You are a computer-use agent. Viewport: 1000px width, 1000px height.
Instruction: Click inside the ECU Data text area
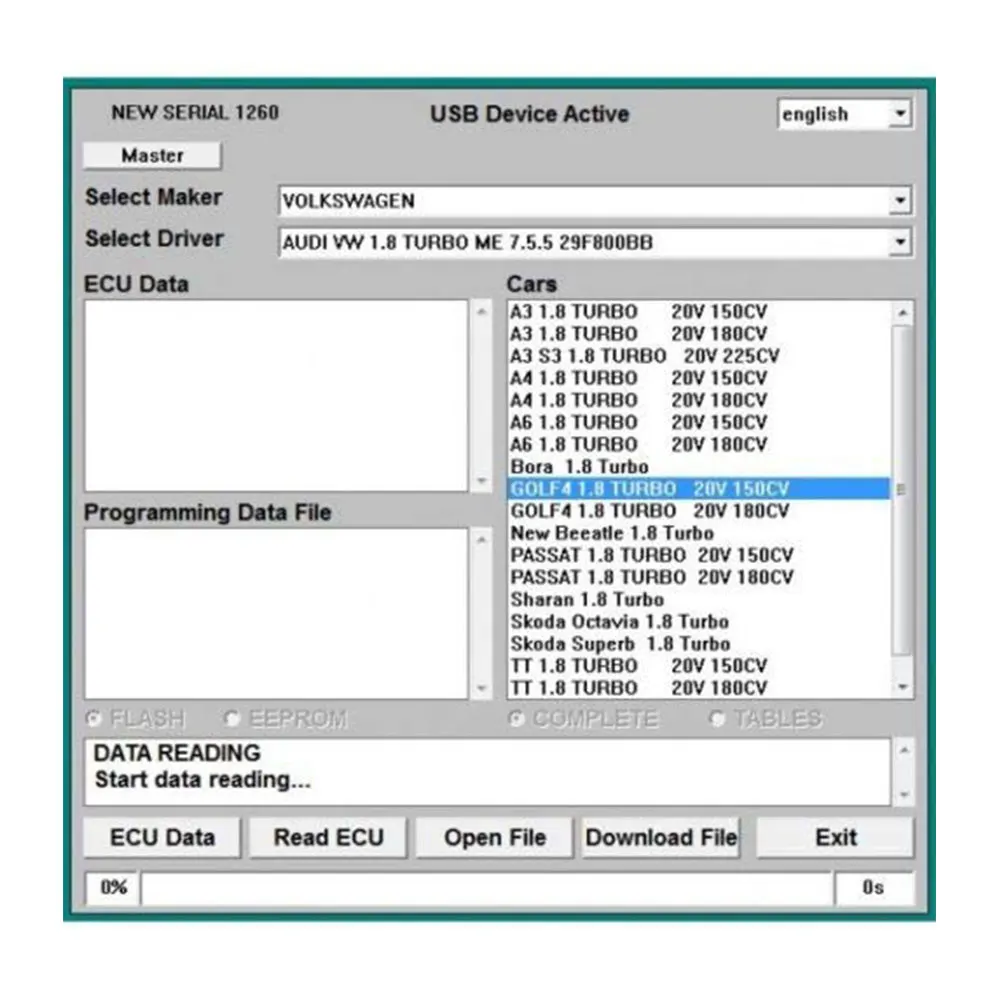click(x=277, y=395)
